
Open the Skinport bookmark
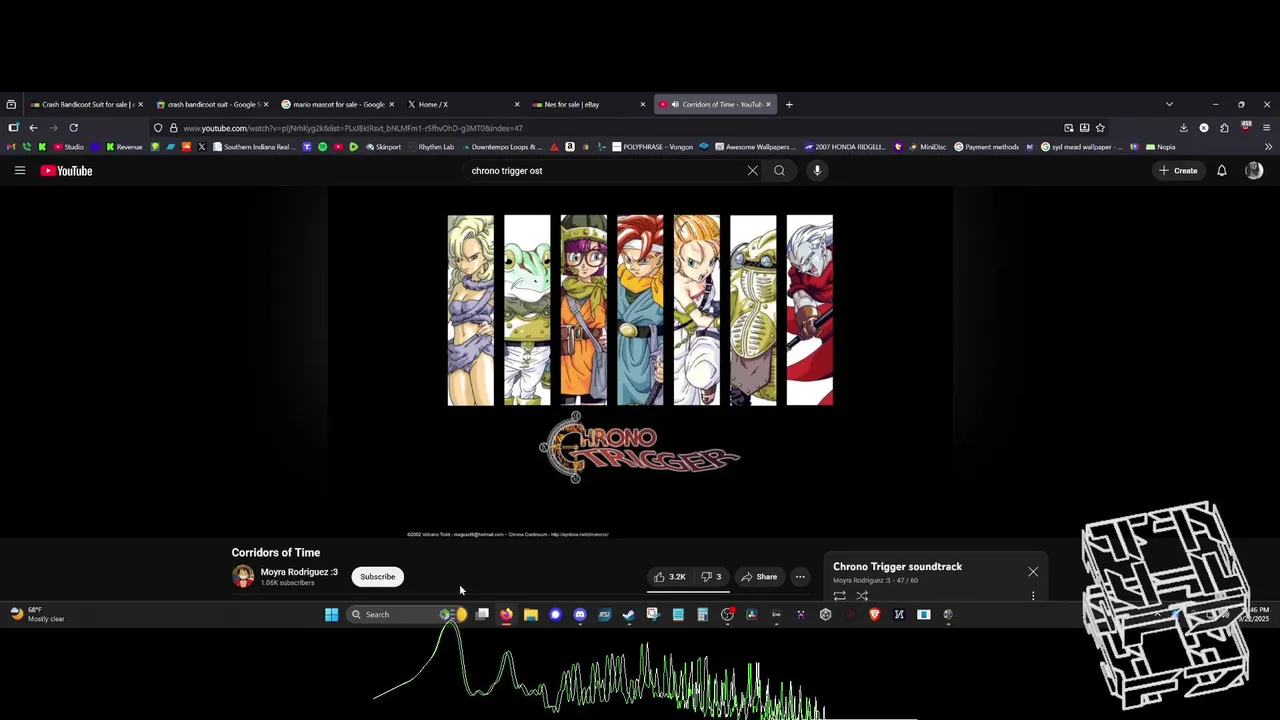383,147
